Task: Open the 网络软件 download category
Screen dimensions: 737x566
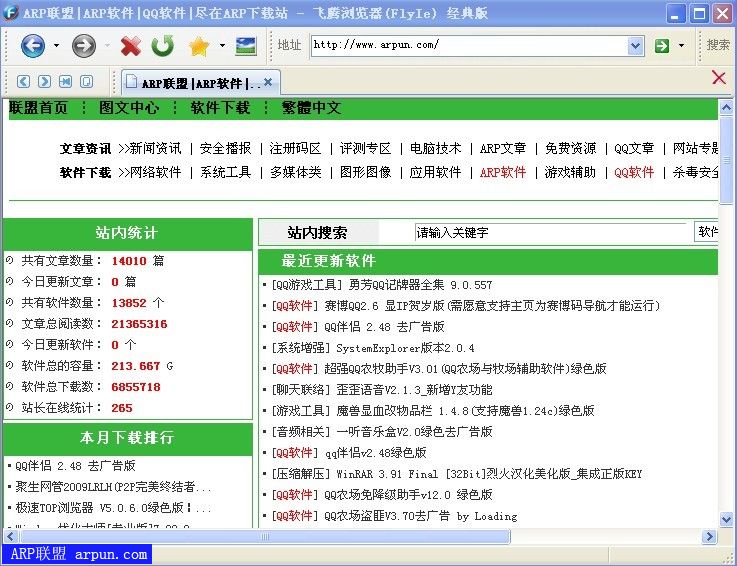Action: [156, 173]
